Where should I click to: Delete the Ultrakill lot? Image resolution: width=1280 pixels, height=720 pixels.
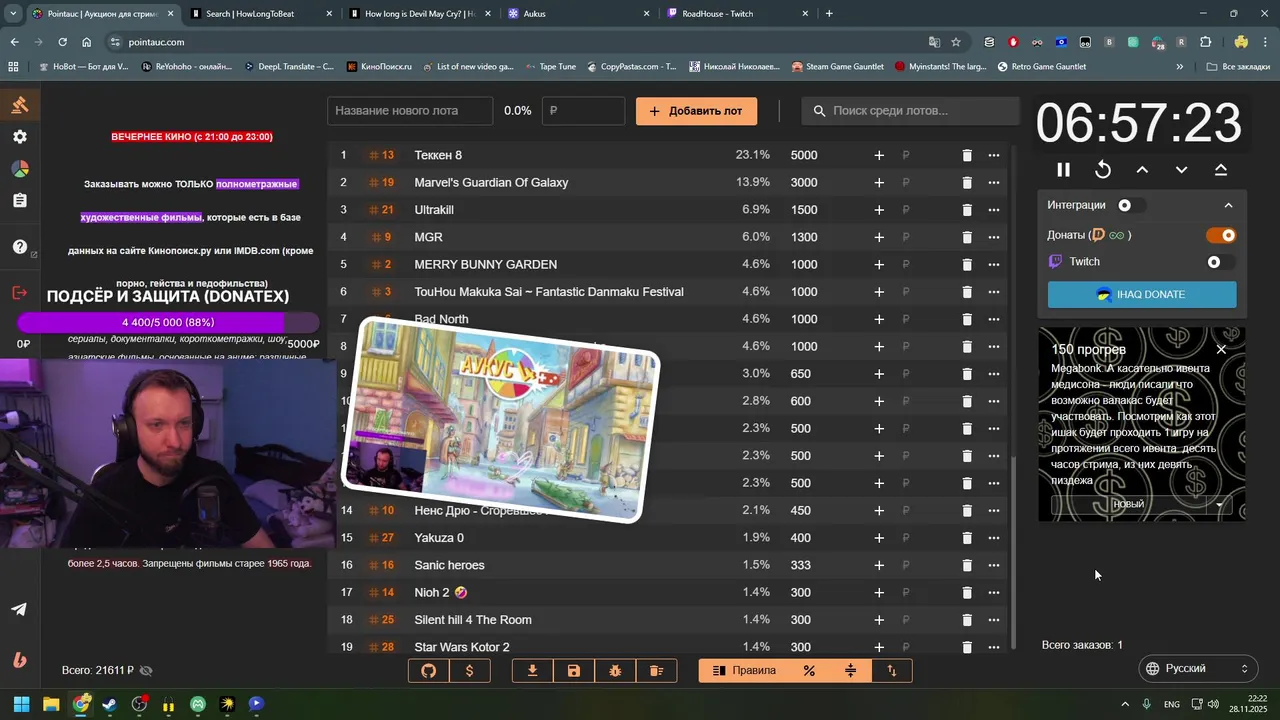pos(967,210)
